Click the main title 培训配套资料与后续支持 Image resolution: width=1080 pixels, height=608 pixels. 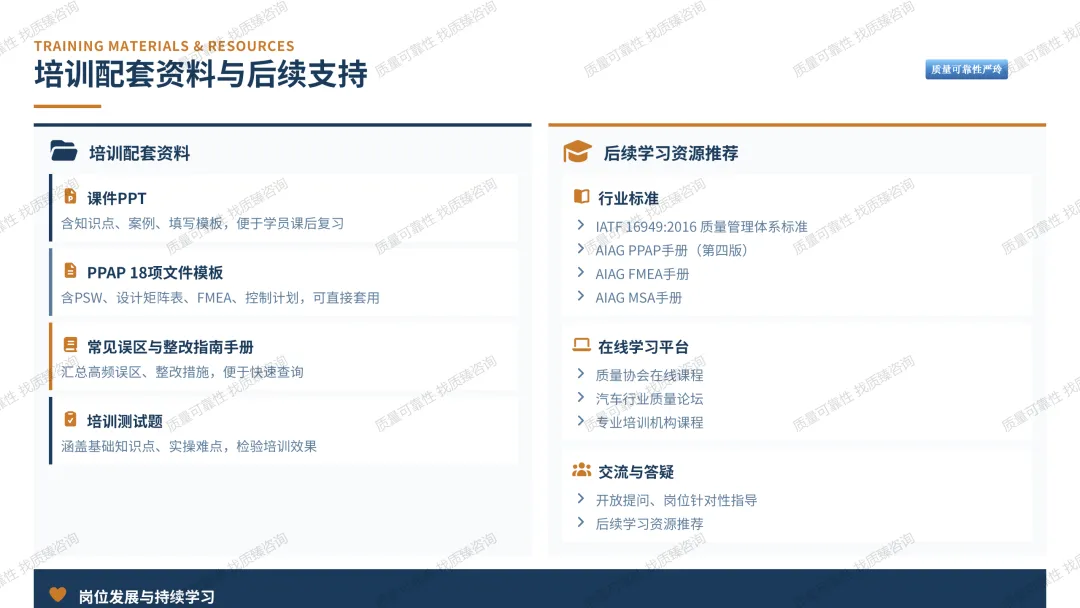pos(201,74)
